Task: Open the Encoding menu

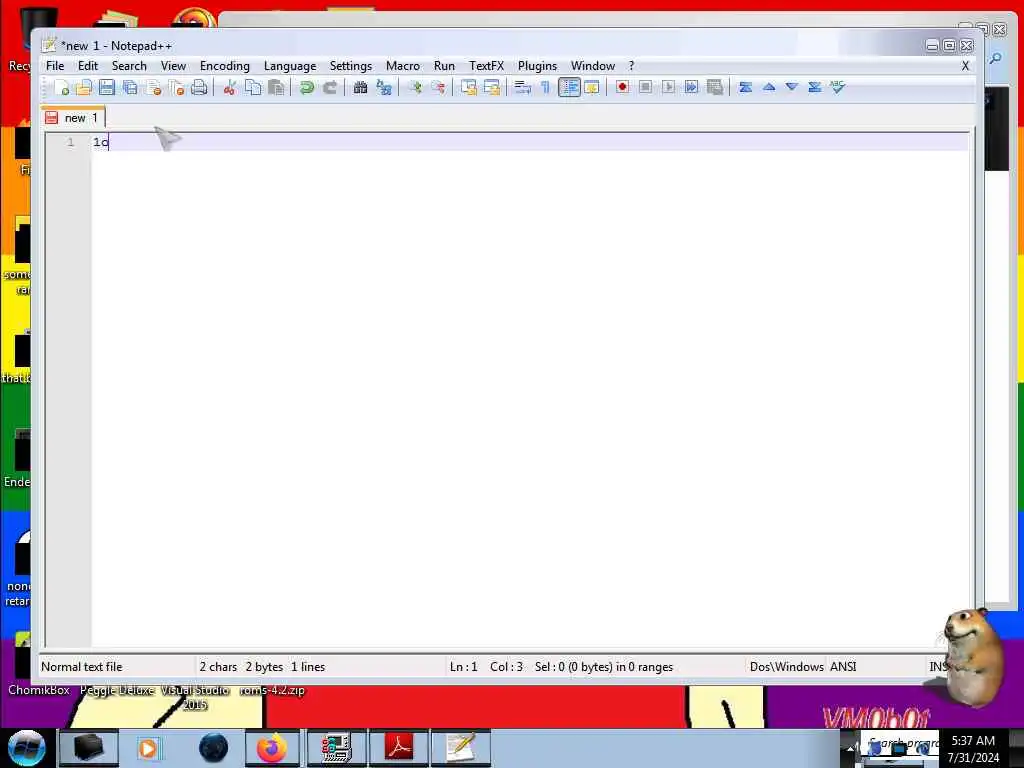Action: point(225,66)
